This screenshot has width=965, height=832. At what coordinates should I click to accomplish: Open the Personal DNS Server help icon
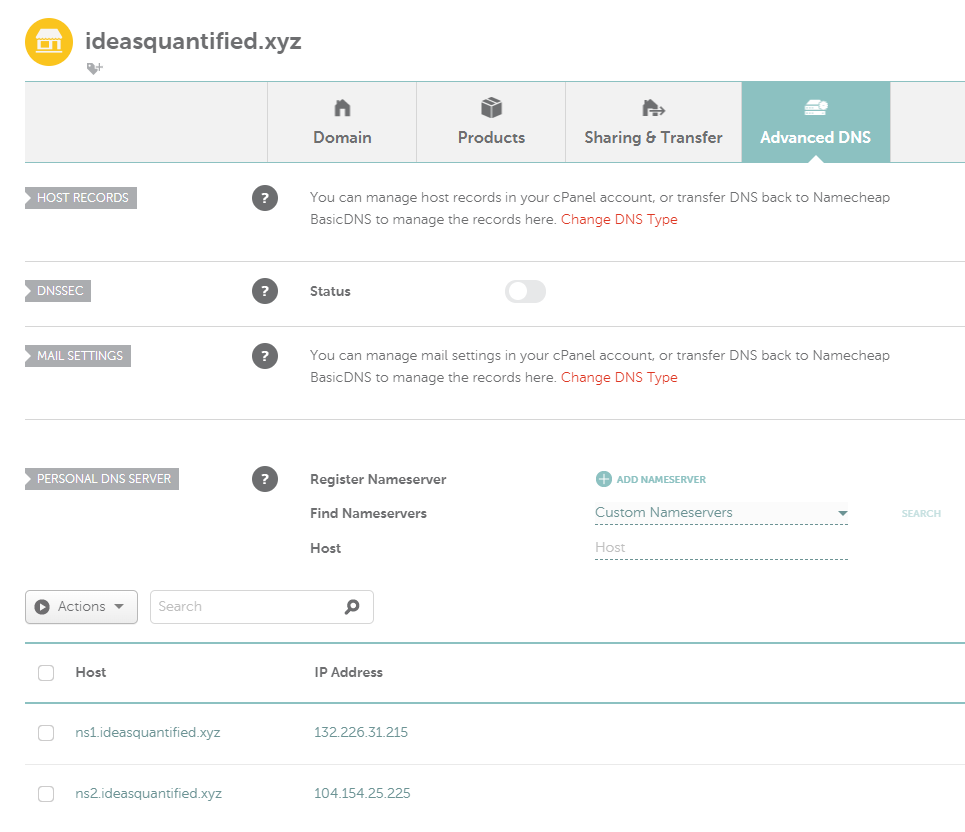tap(265, 479)
